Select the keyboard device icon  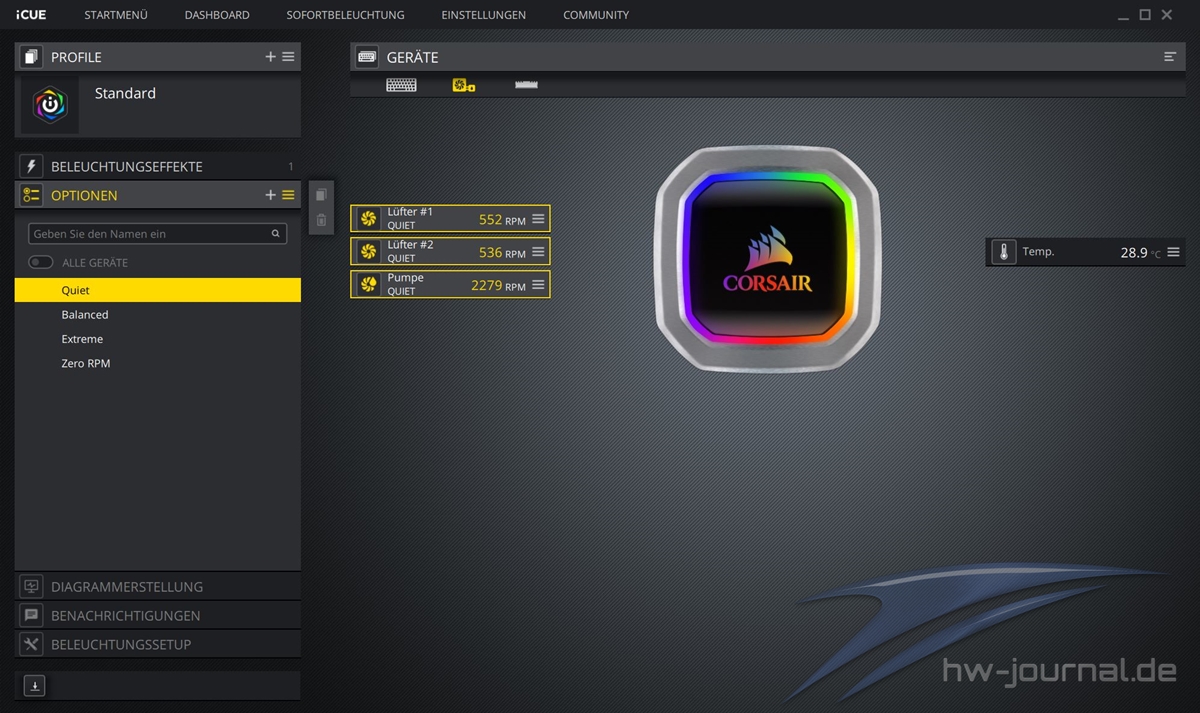pos(401,86)
